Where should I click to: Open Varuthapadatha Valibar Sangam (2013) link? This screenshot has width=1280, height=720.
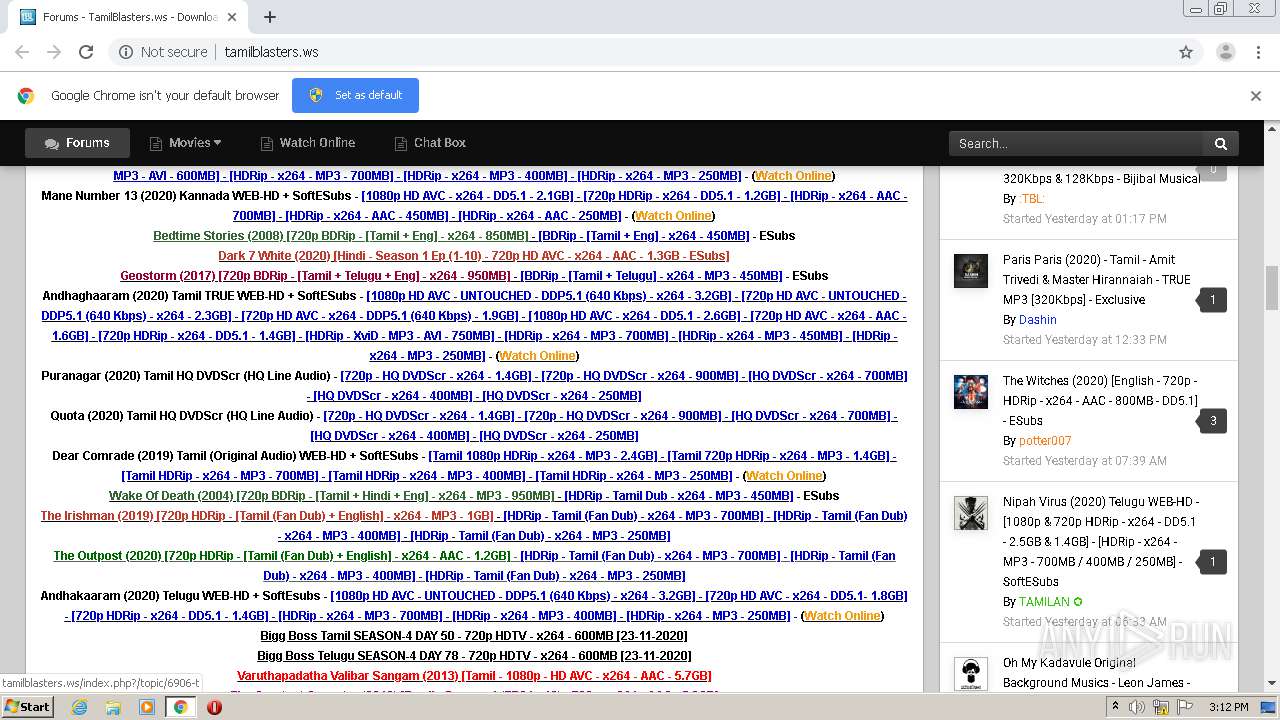(474, 676)
